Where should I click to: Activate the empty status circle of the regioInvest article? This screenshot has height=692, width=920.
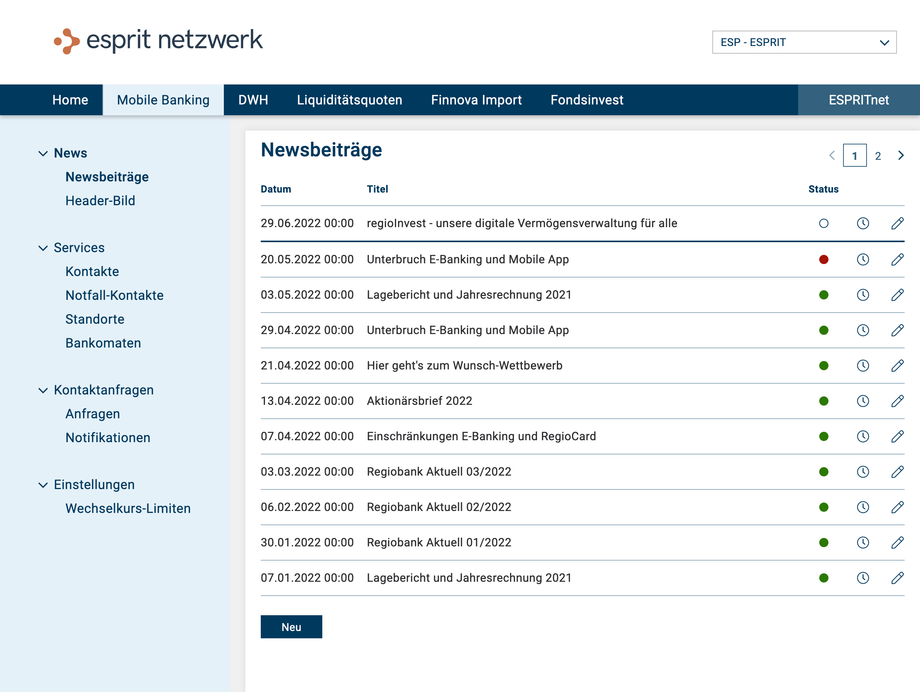823,223
